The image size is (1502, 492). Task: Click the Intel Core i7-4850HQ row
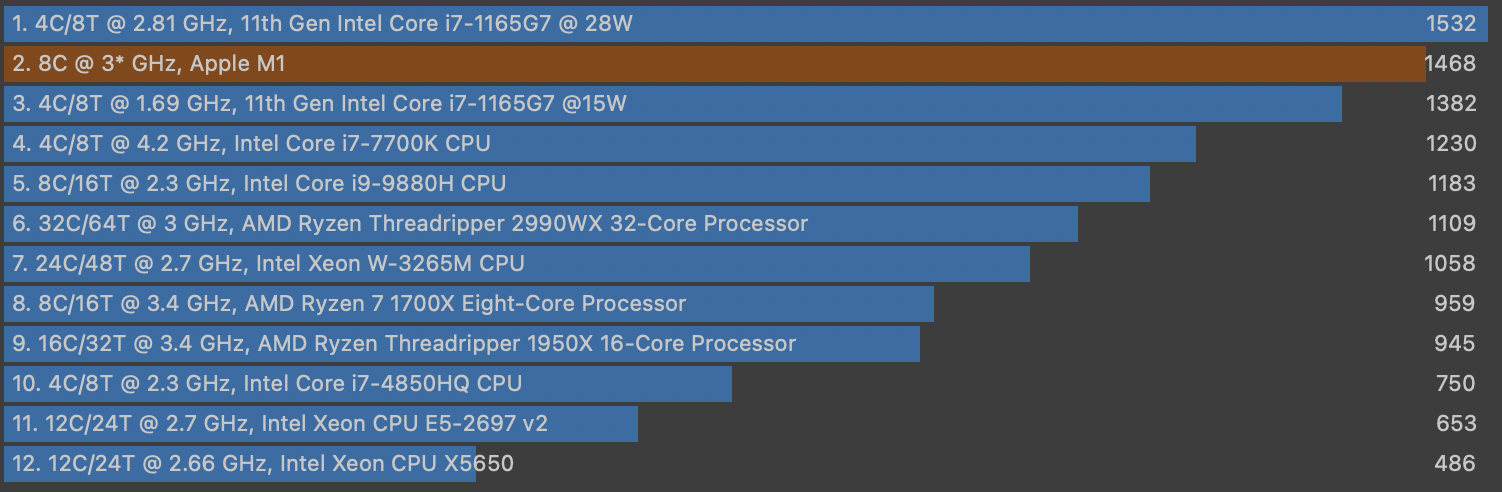pyautogui.click(x=267, y=383)
